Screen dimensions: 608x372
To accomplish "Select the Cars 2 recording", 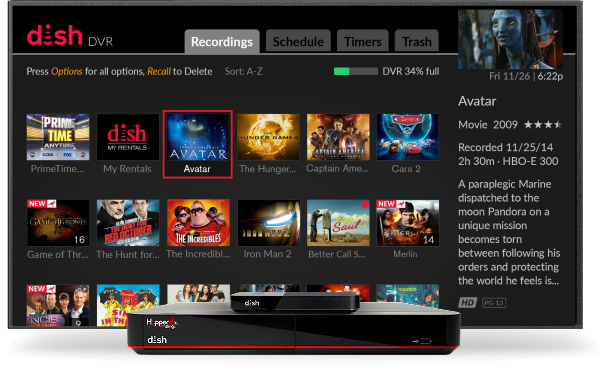I will 408,137.
